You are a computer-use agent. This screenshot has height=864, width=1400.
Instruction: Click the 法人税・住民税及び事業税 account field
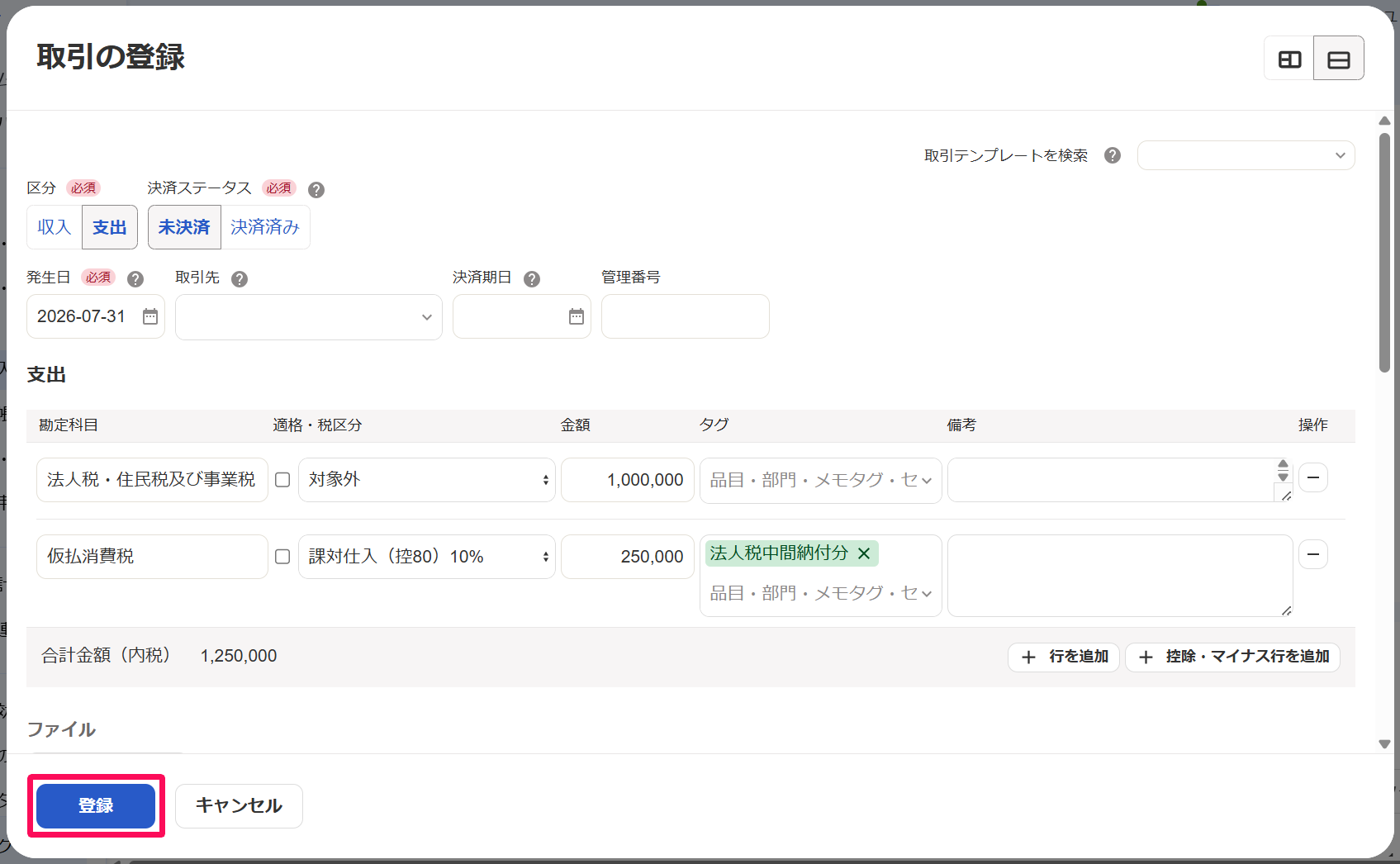[x=152, y=480]
